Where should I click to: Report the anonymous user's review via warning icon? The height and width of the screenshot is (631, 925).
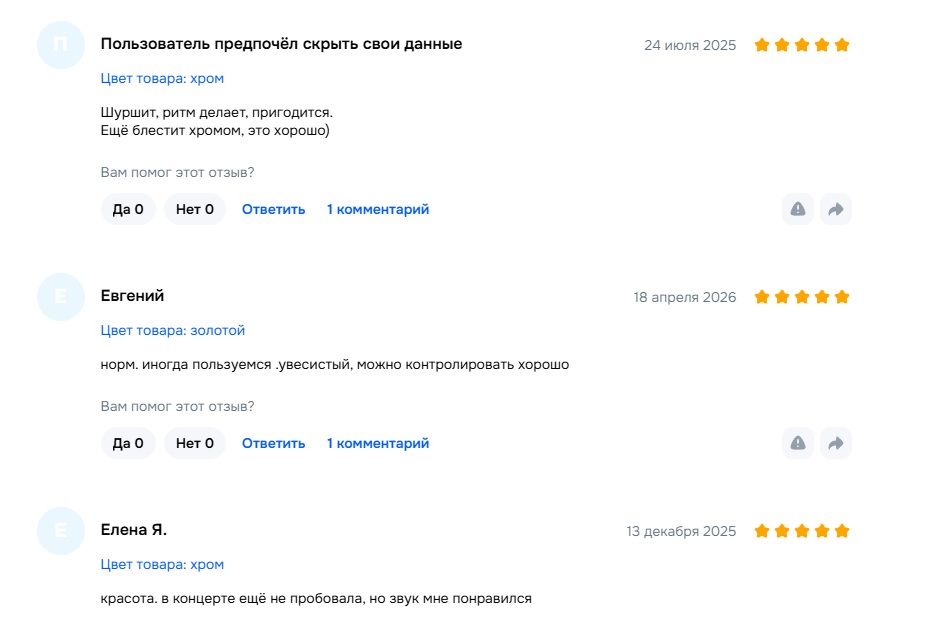point(798,209)
